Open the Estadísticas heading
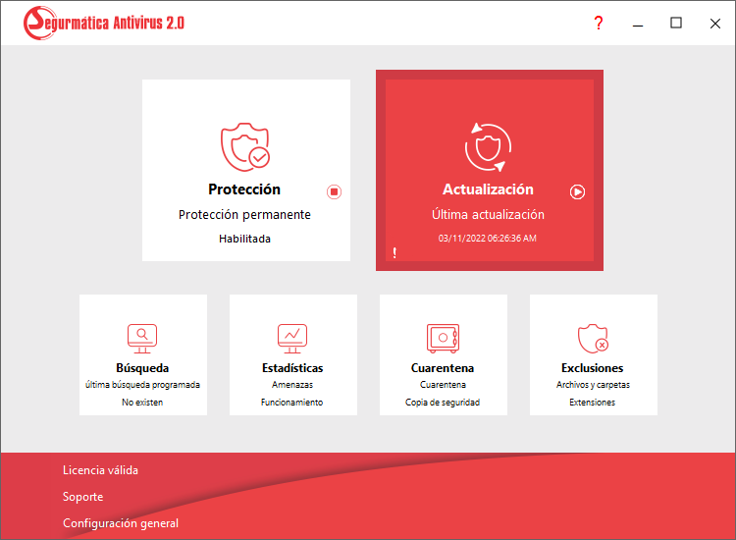 pyautogui.click(x=292, y=368)
